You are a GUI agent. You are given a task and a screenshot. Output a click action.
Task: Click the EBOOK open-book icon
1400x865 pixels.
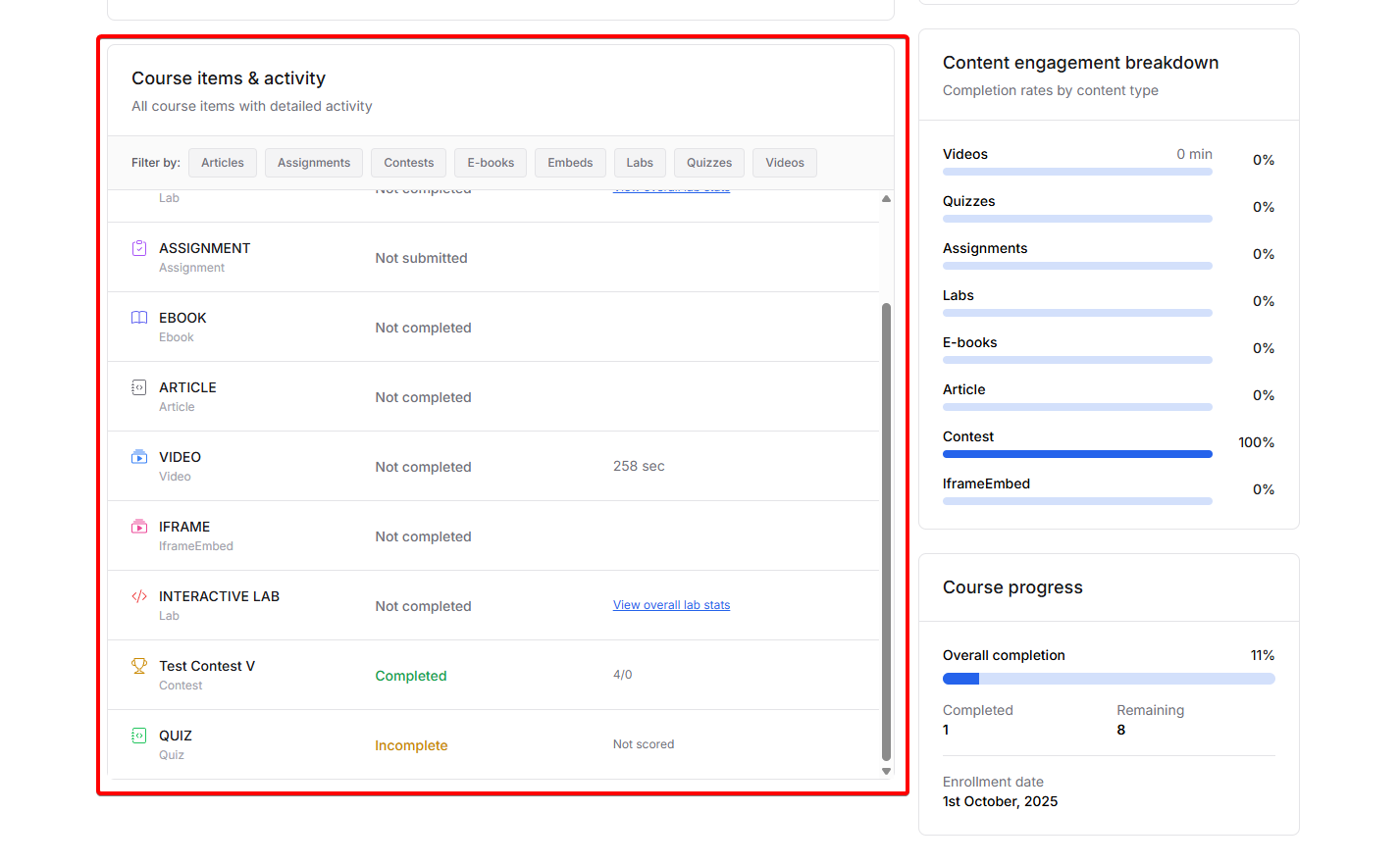(139, 318)
